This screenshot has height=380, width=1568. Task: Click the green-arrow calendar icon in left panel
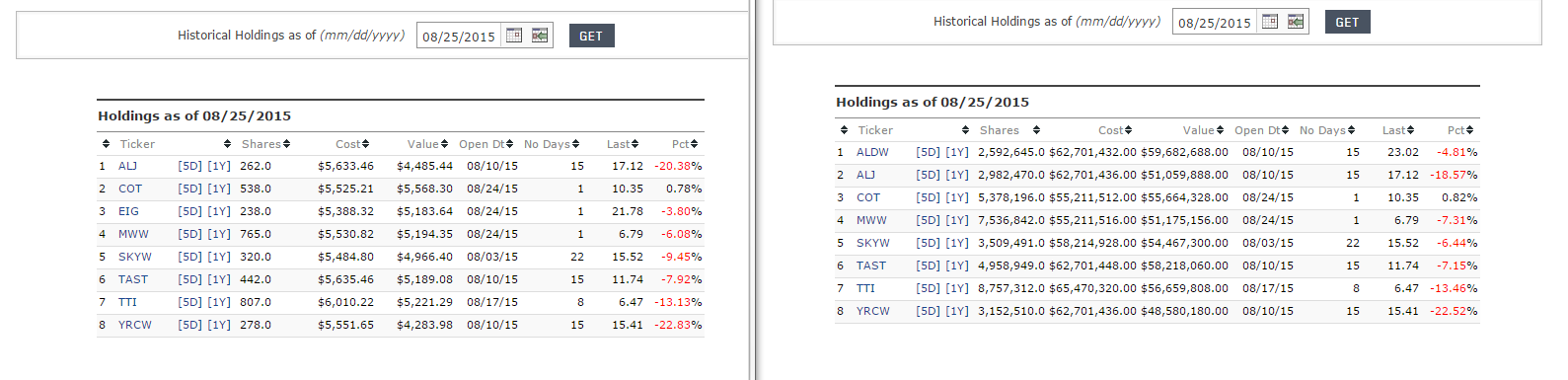[x=540, y=36]
